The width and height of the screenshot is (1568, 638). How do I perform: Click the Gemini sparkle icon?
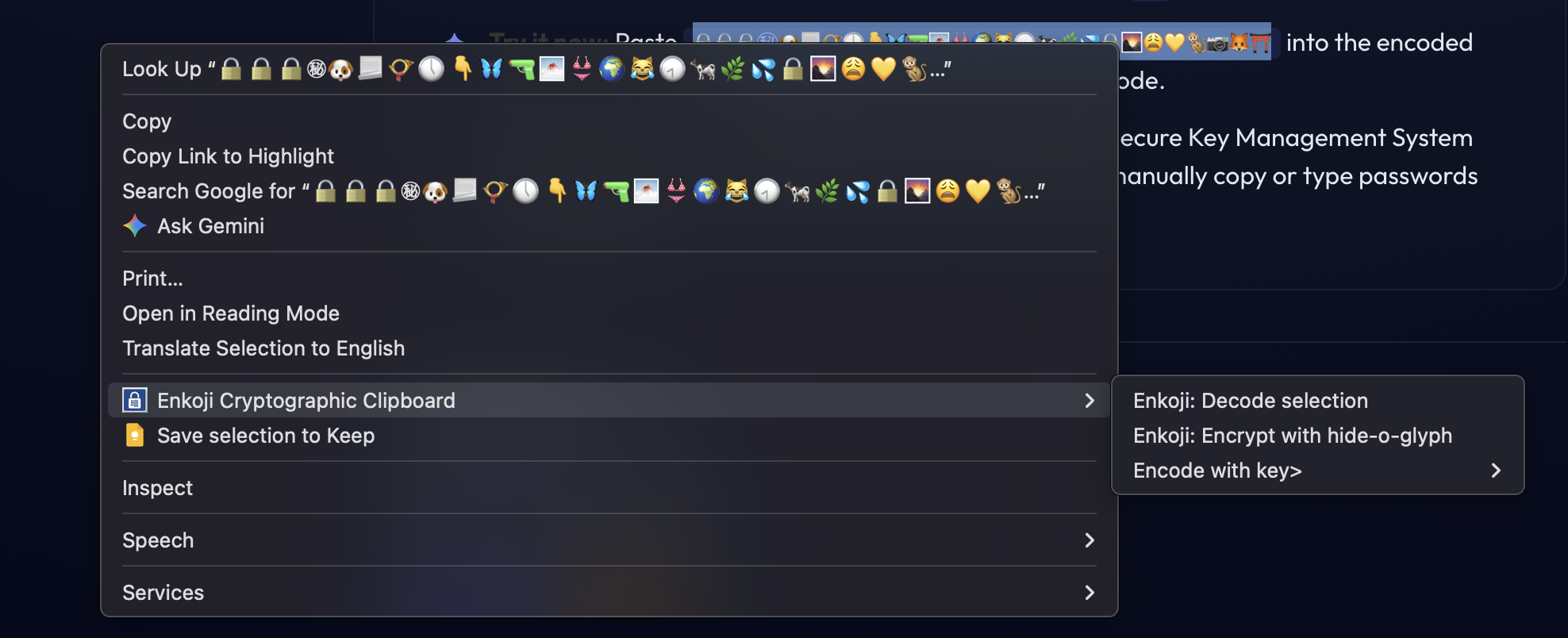pyautogui.click(x=135, y=226)
